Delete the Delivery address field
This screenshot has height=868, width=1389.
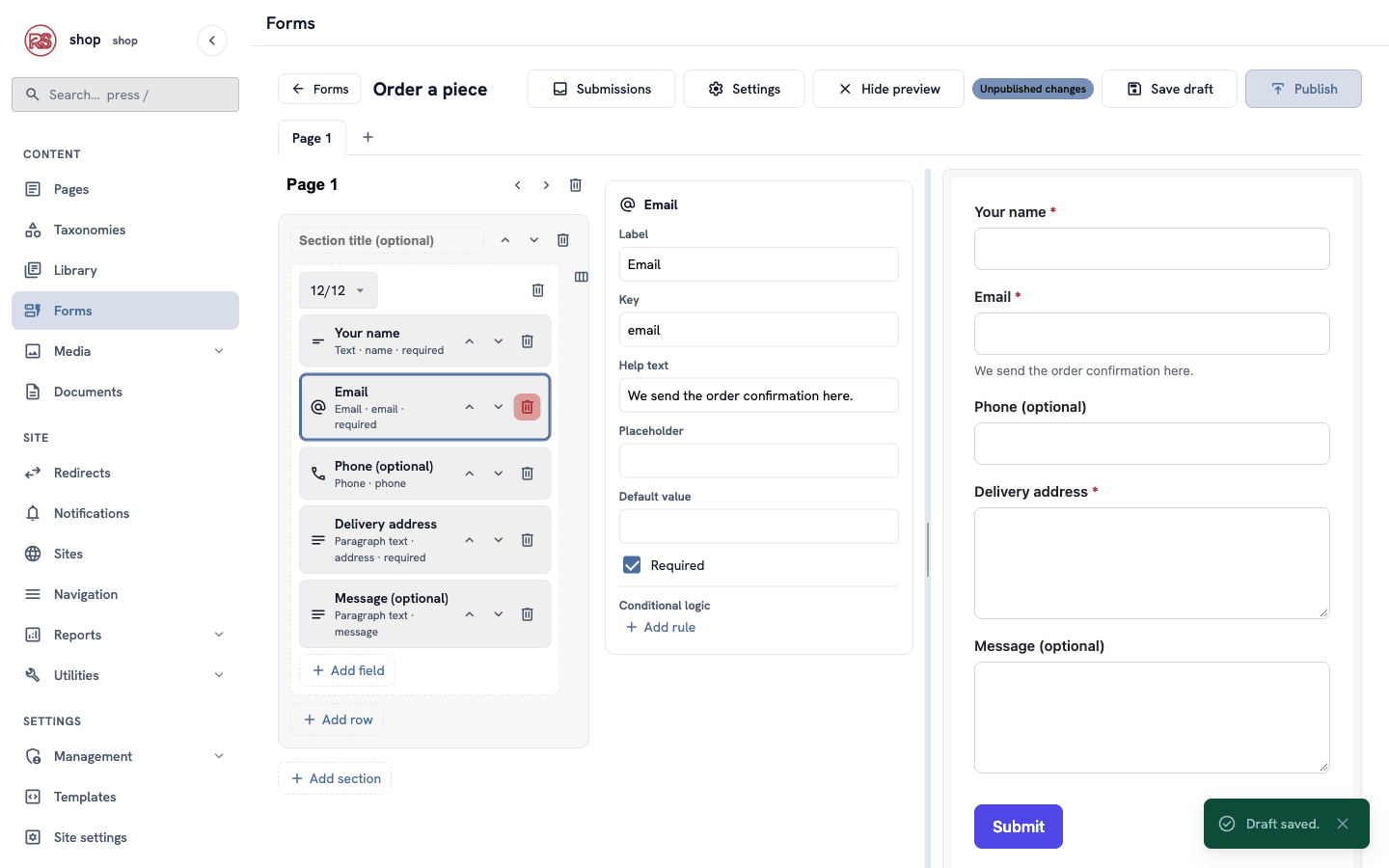(528, 540)
